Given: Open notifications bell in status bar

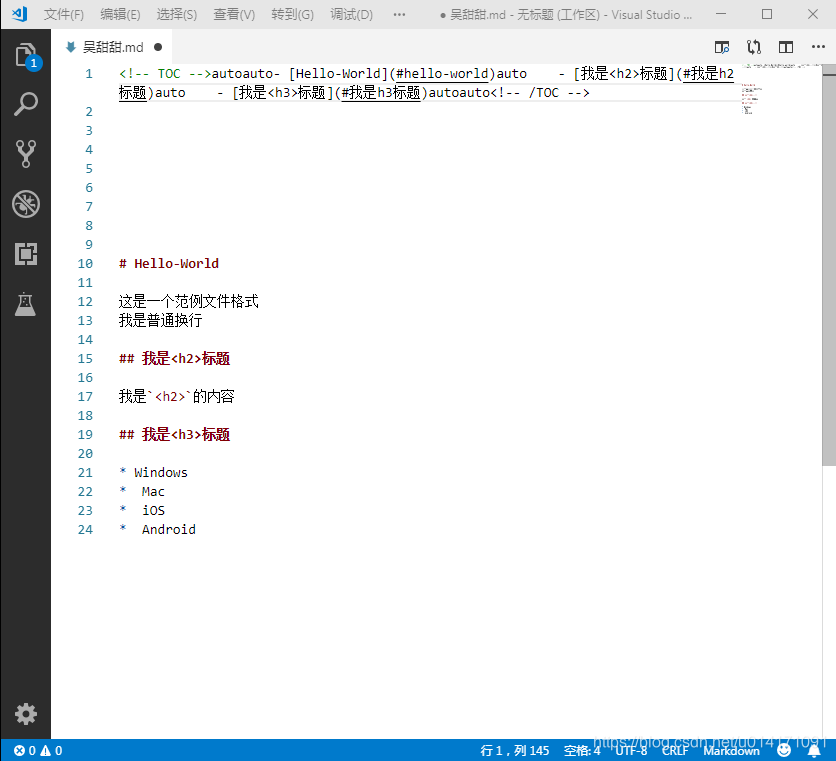Looking at the screenshot, I should [x=814, y=750].
